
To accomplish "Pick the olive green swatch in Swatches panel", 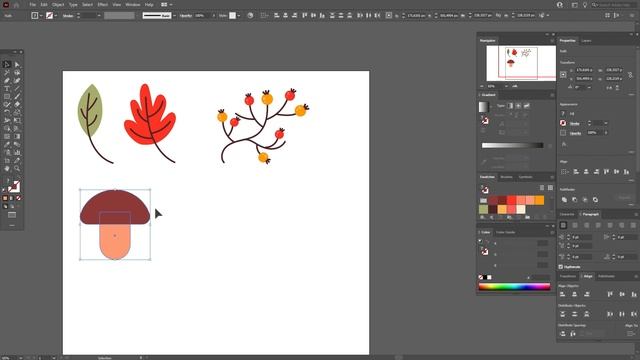I will (483, 209).
